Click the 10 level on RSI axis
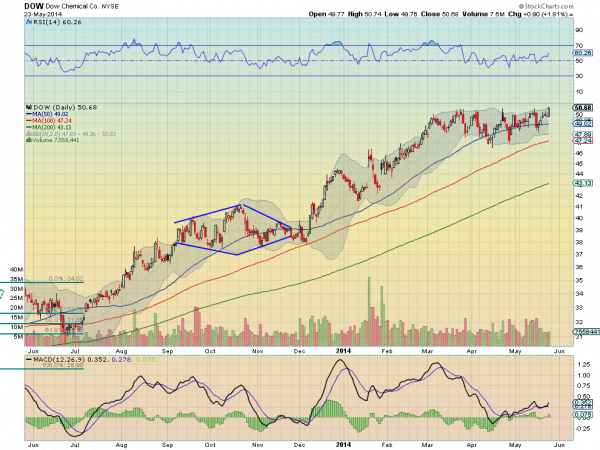Screen dimensions: 600x450 [x=579, y=92]
